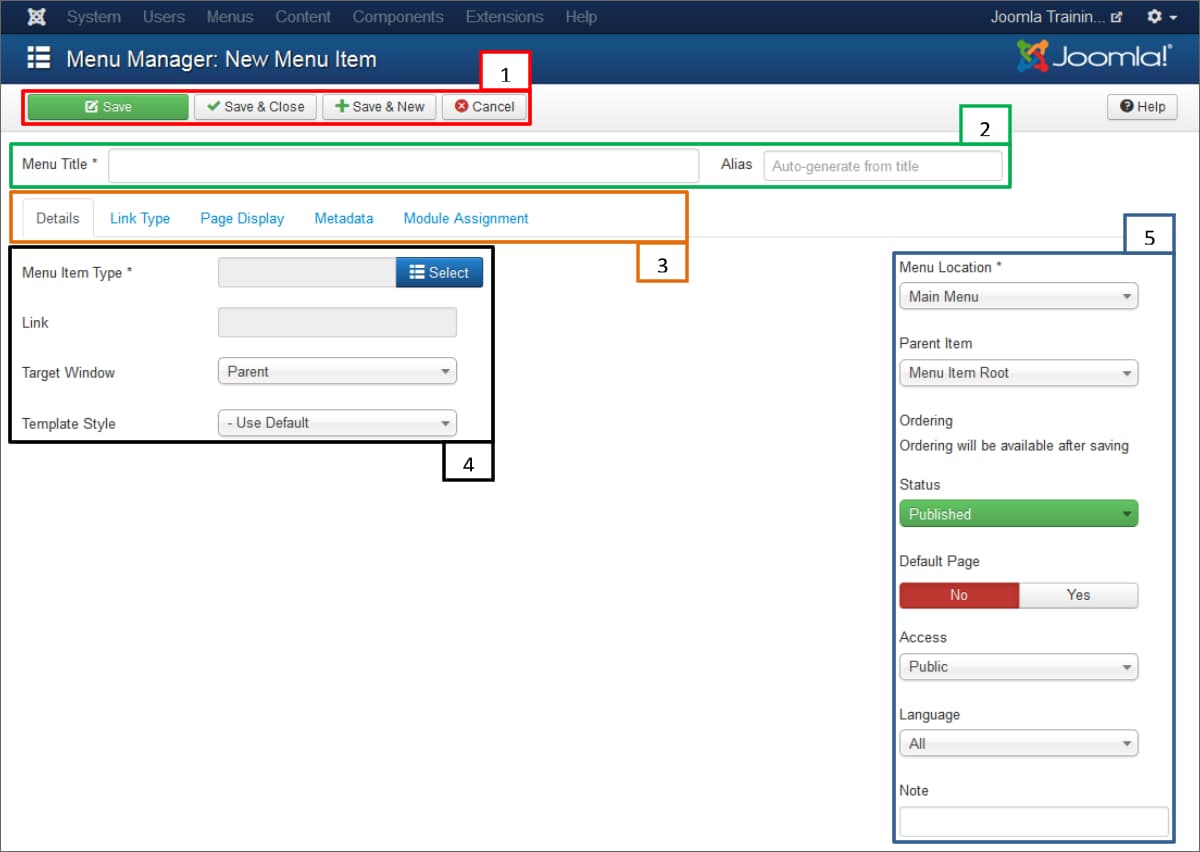1200x852 pixels.
Task: Click the checkmark icon on Save & Close
Action: pyautogui.click(x=216, y=106)
